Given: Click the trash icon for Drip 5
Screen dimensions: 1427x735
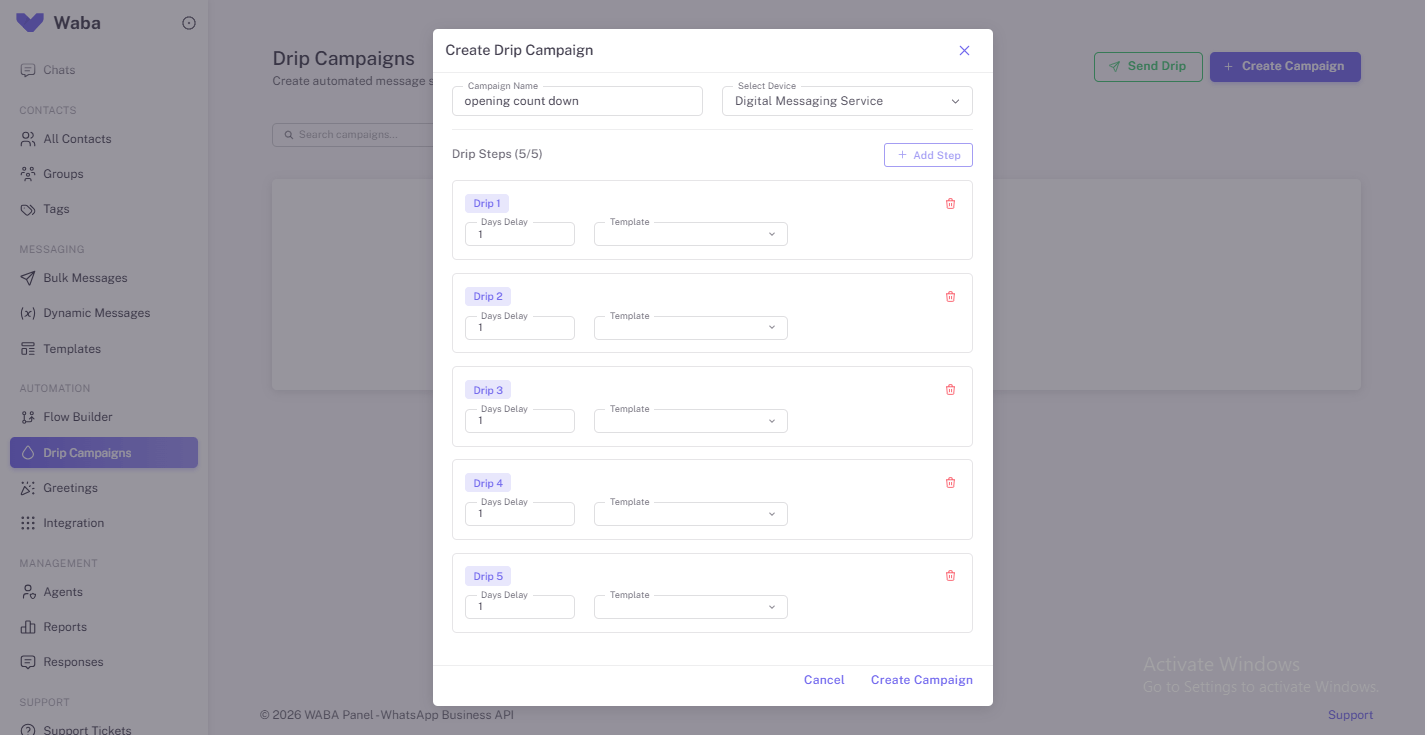Looking at the screenshot, I should pos(950,576).
